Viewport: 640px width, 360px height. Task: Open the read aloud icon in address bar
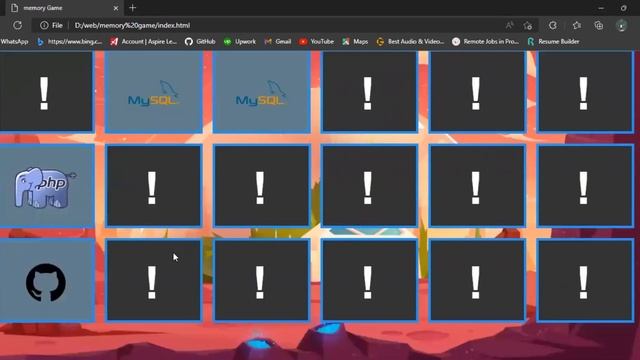[x=509, y=25]
